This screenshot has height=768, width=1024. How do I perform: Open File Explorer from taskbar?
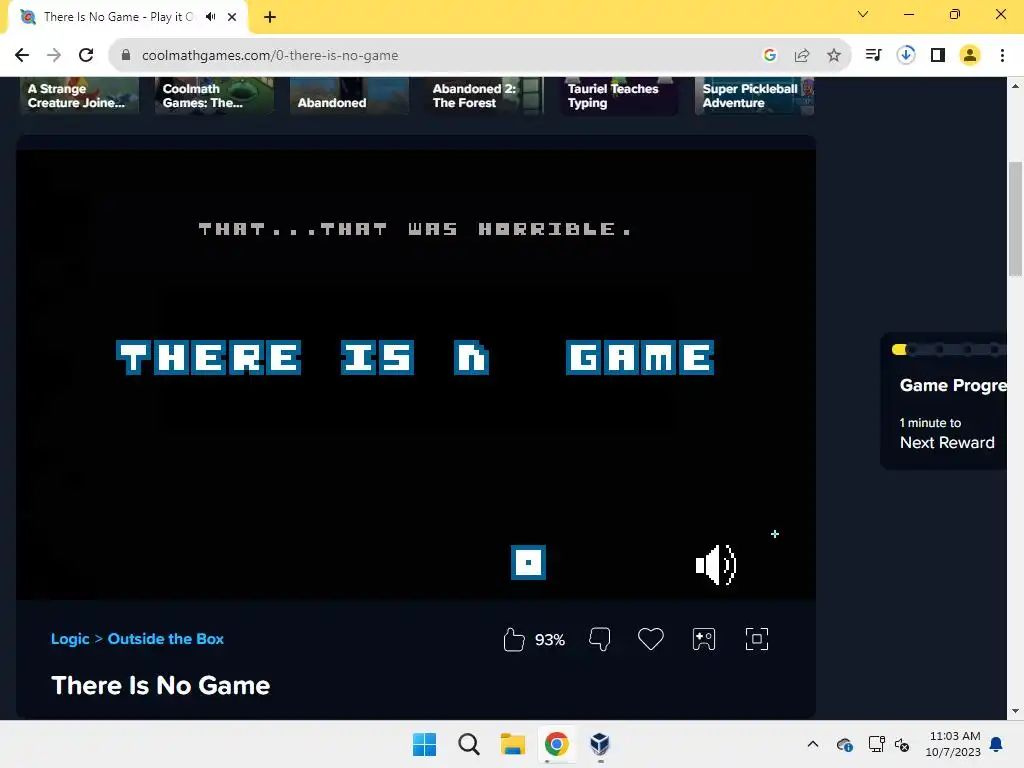pos(513,744)
